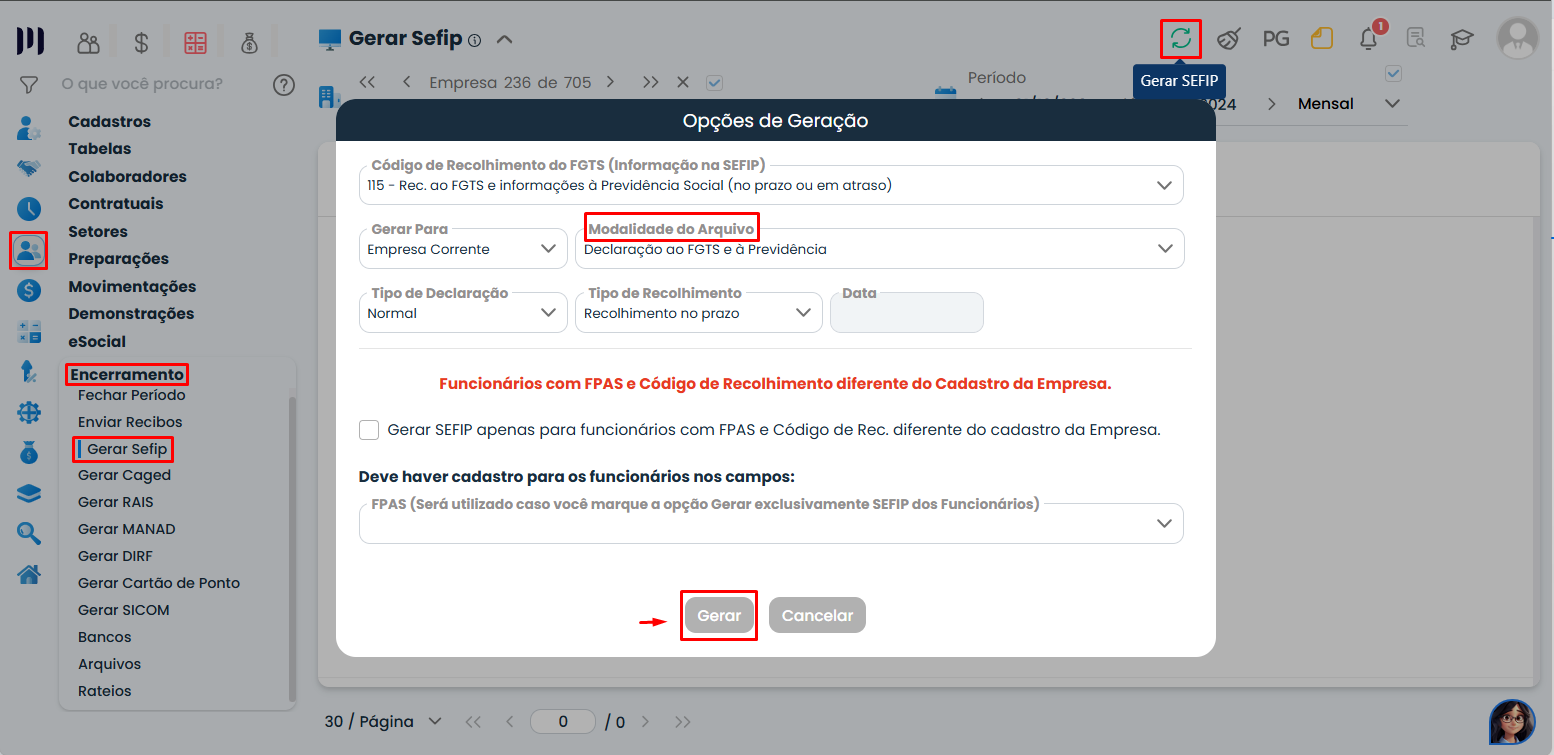Open the clock sidebar icon
This screenshot has height=755, width=1554.
point(29,208)
